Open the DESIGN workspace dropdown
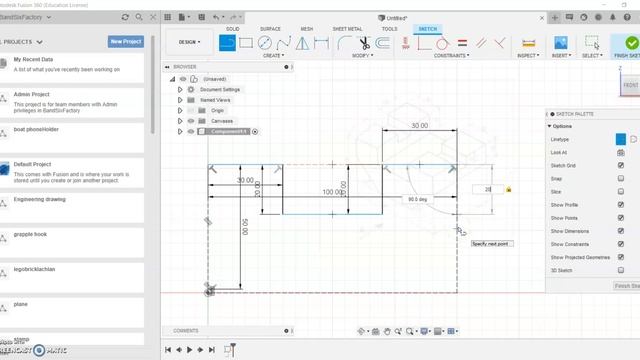 (x=189, y=42)
